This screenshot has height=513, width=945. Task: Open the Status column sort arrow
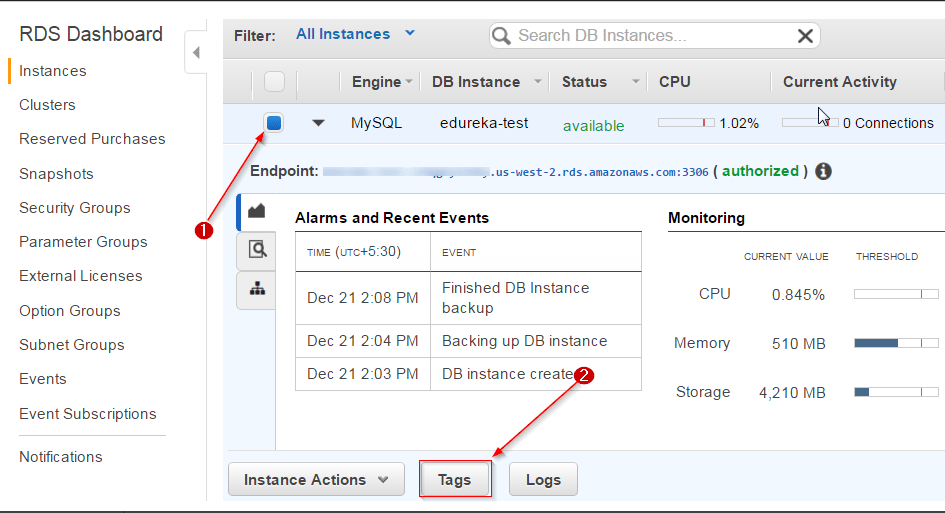[635, 81]
